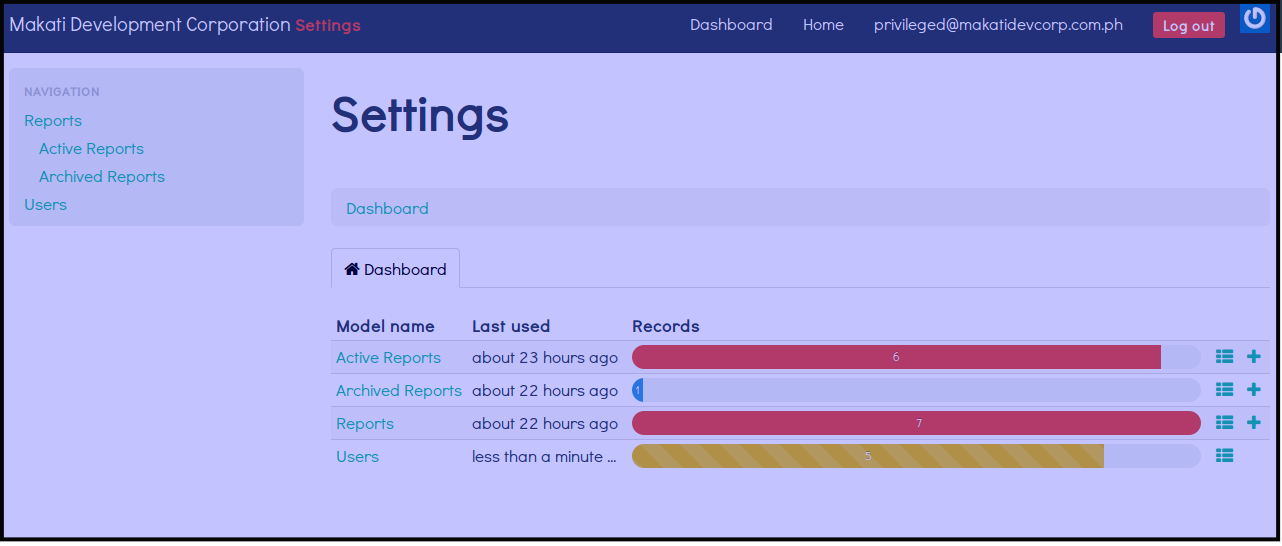Image resolution: width=1282 pixels, height=546 pixels.
Task: Click the Model name column header
Action: pos(385,326)
